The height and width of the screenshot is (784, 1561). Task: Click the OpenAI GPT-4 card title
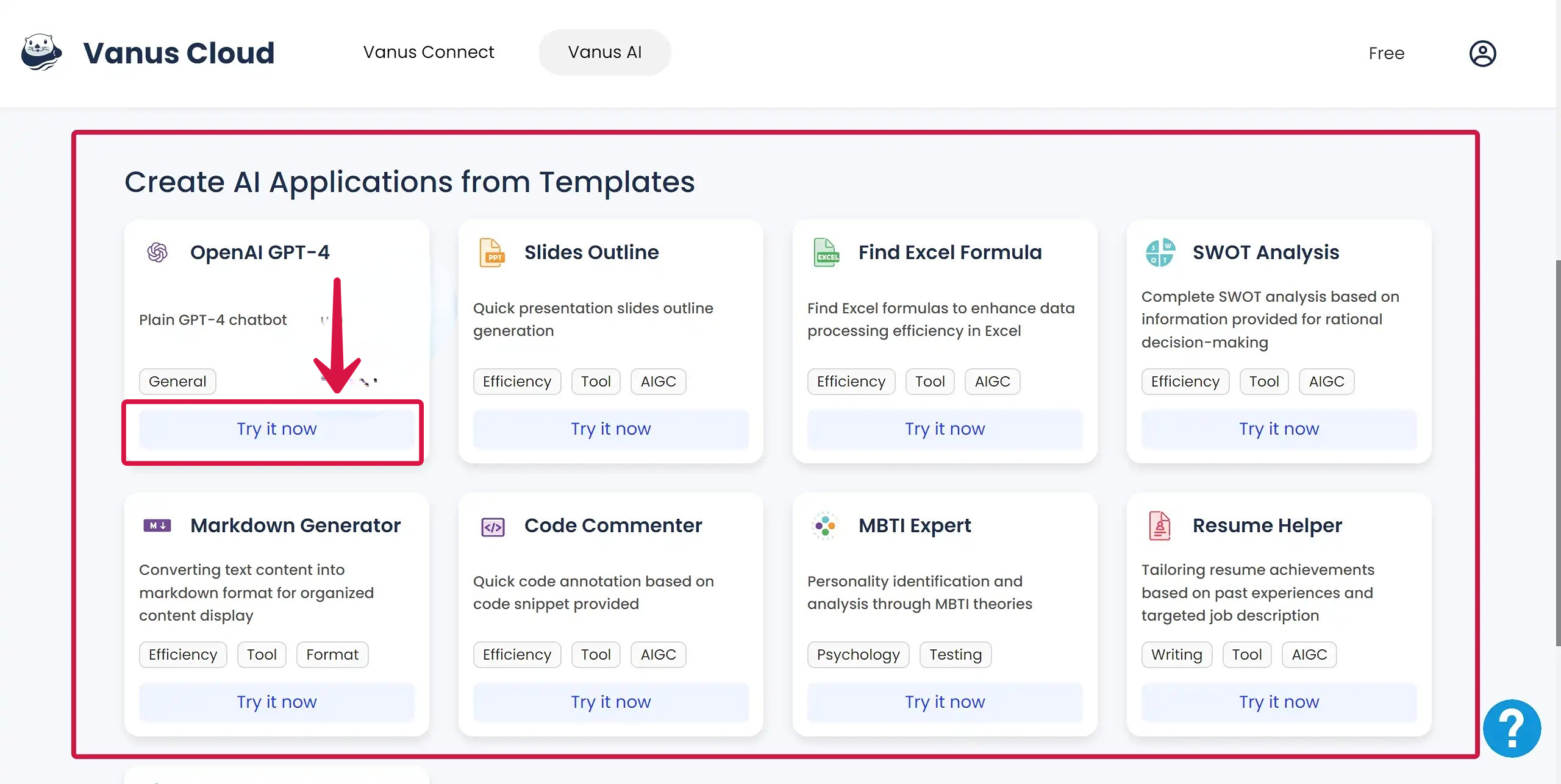pyautogui.click(x=260, y=252)
